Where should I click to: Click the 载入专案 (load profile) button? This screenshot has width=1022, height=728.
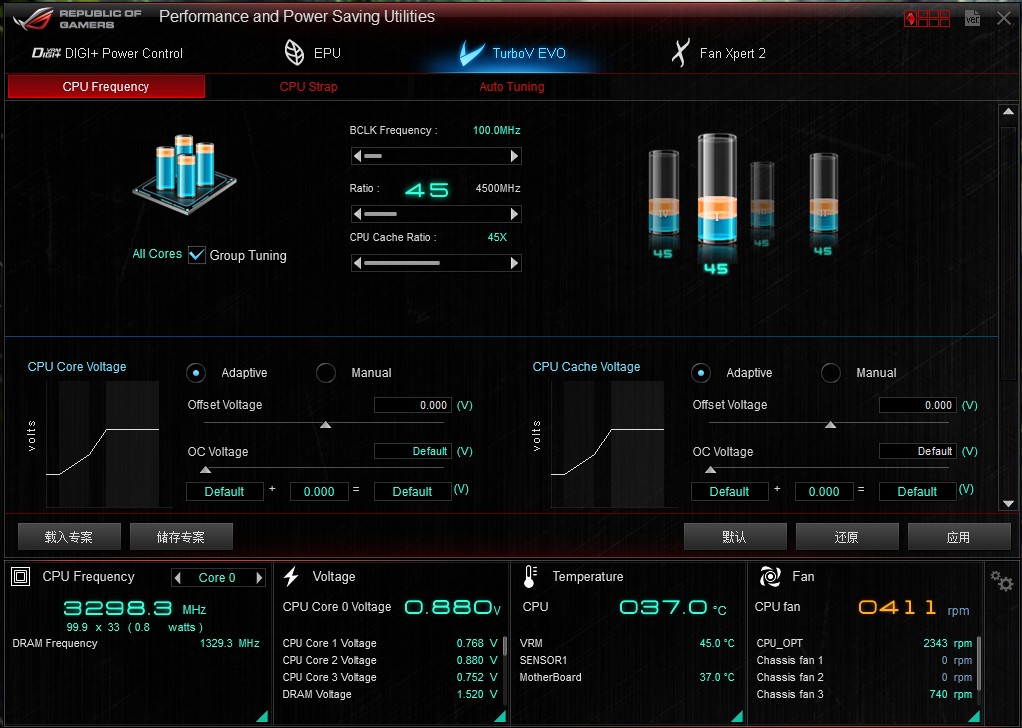[69, 537]
